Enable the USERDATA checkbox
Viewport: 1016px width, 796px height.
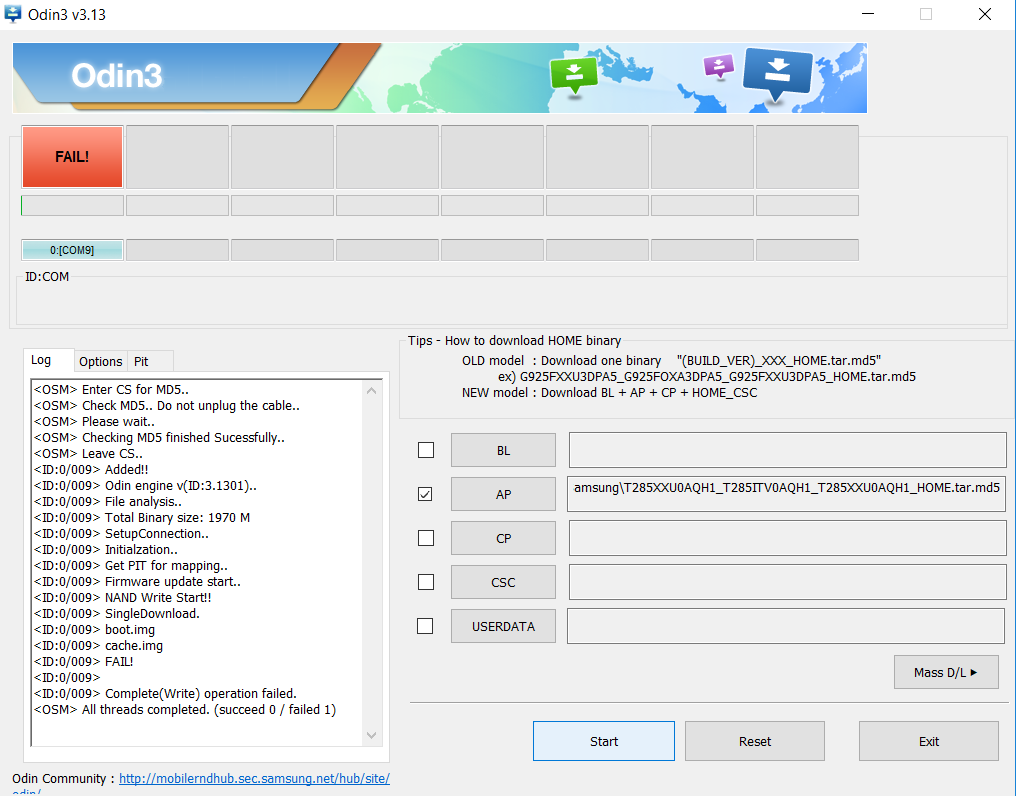pyautogui.click(x=425, y=626)
